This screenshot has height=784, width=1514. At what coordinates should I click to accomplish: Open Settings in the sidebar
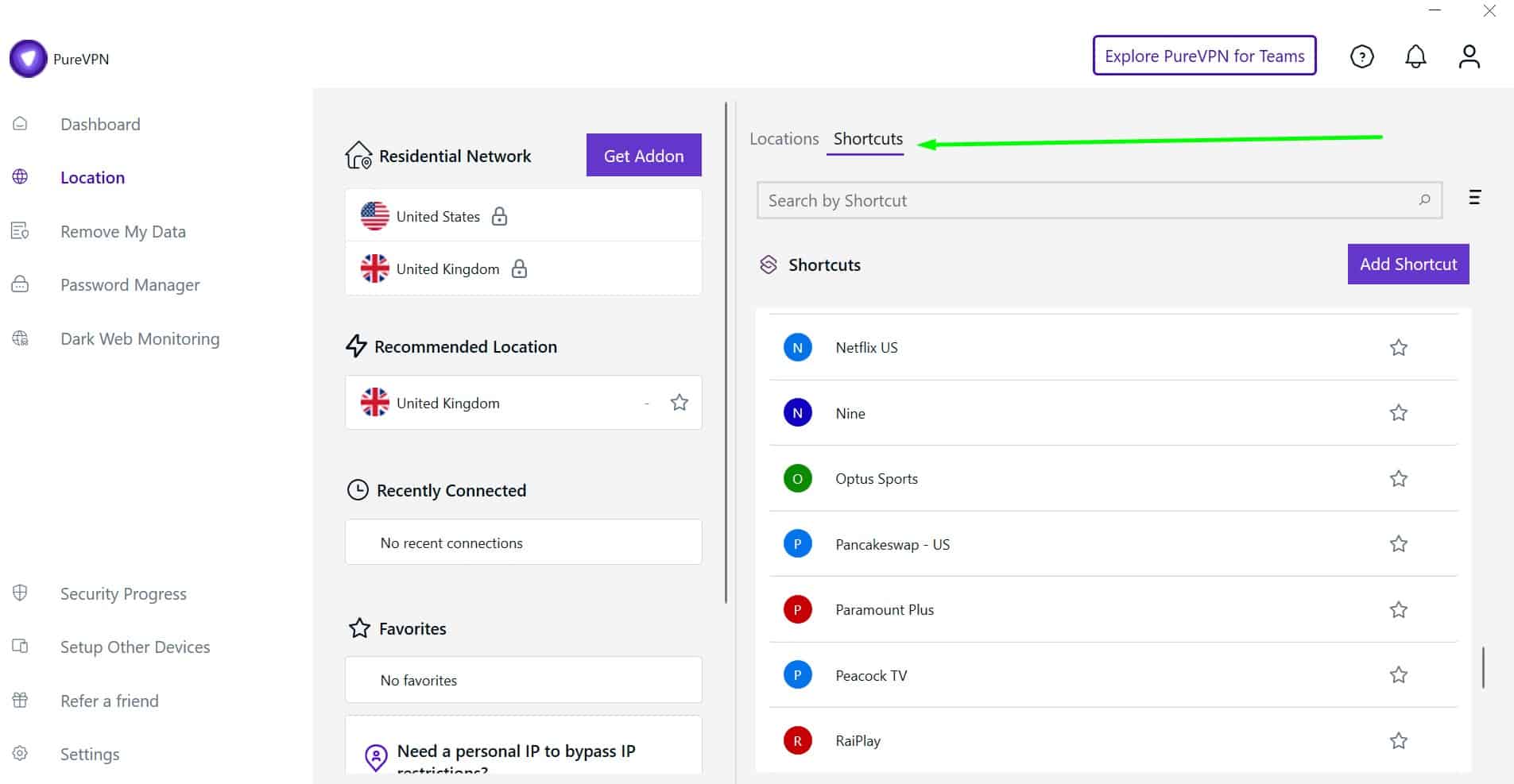click(90, 754)
